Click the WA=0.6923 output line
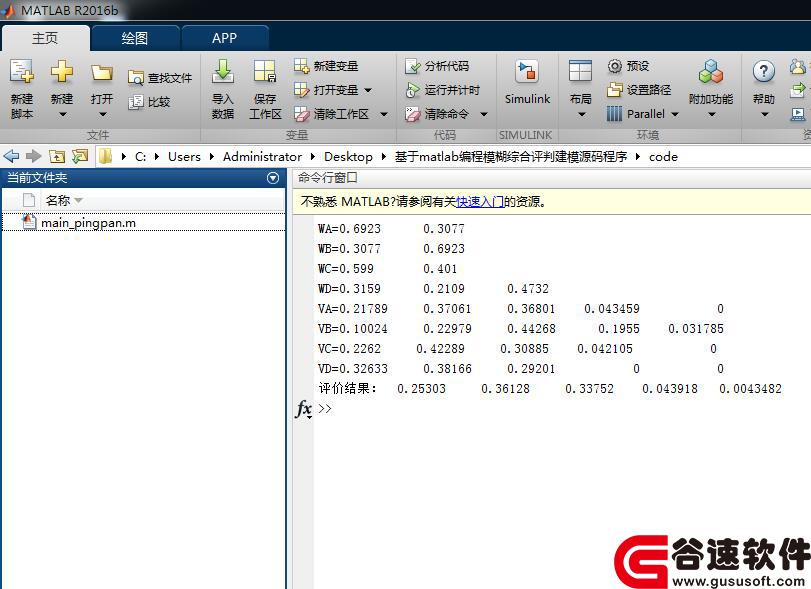The image size is (811, 589). tap(392, 229)
